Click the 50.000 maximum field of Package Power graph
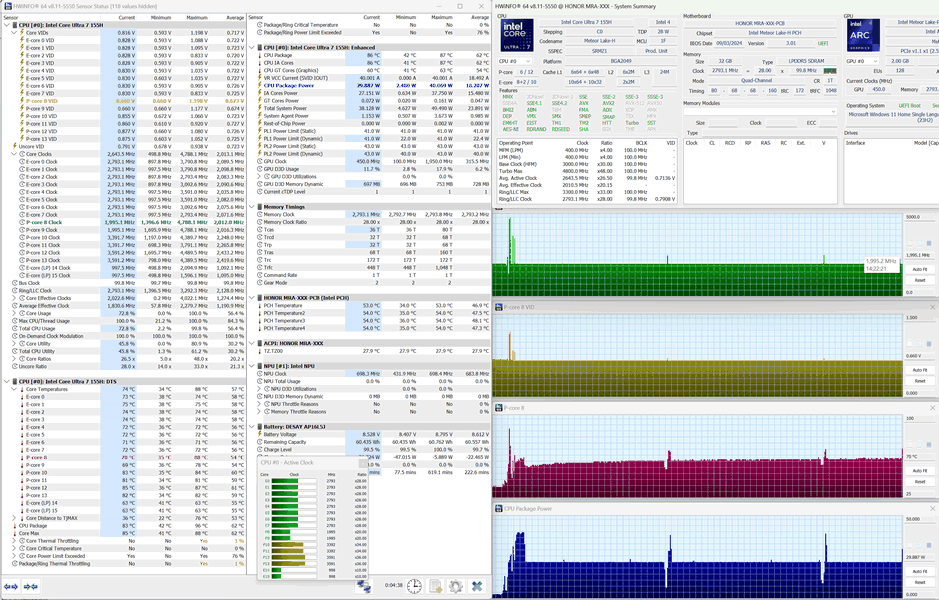The image size is (939, 600). (x=919, y=519)
